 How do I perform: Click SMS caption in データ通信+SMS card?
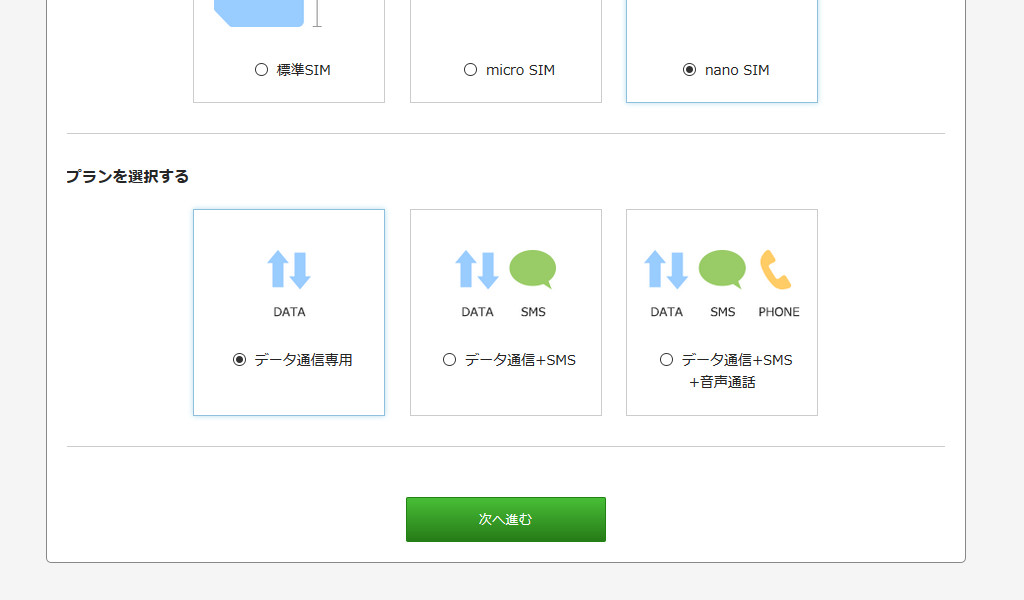533,312
